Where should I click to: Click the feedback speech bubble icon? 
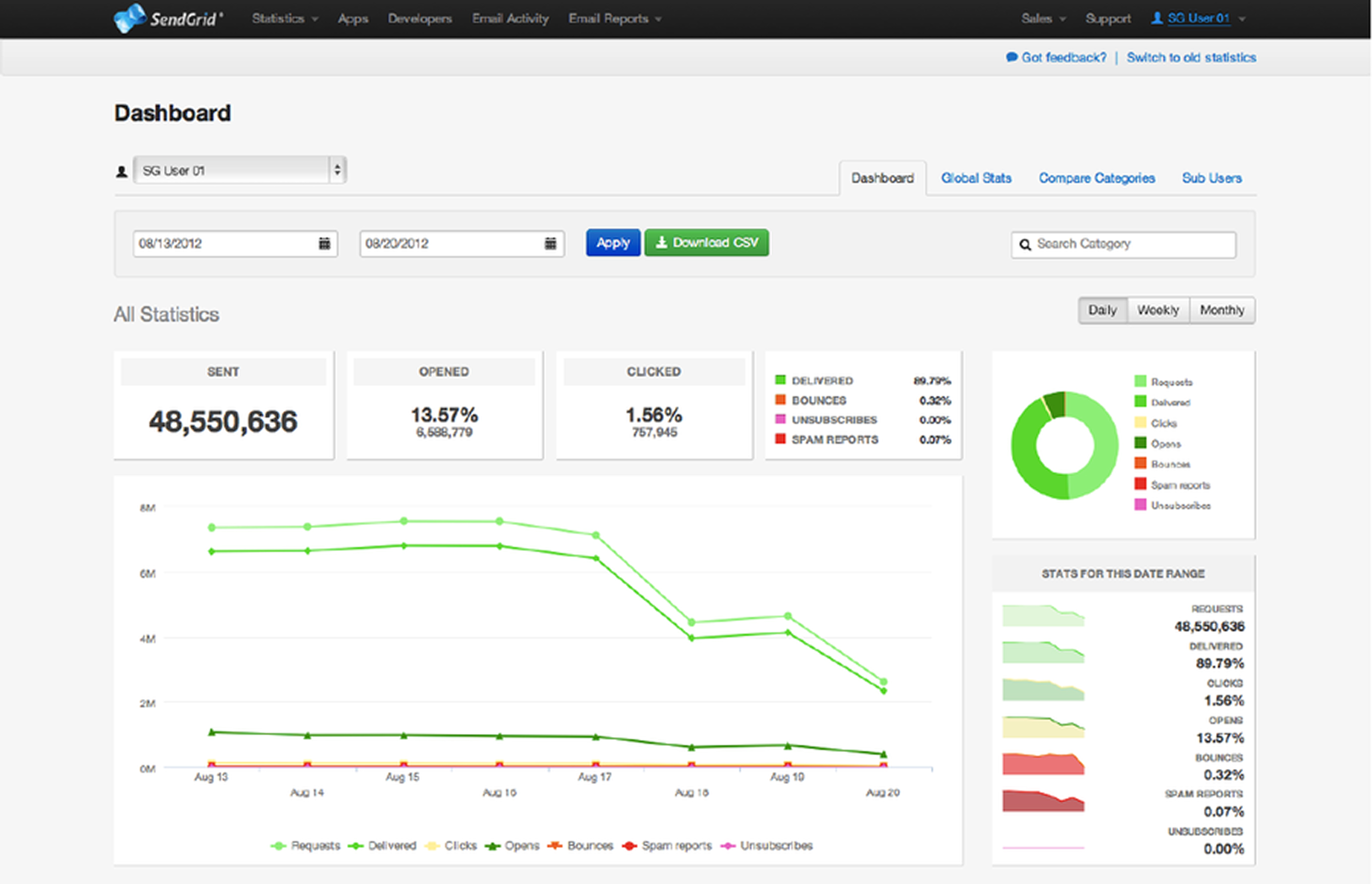(x=1012, y=57)
